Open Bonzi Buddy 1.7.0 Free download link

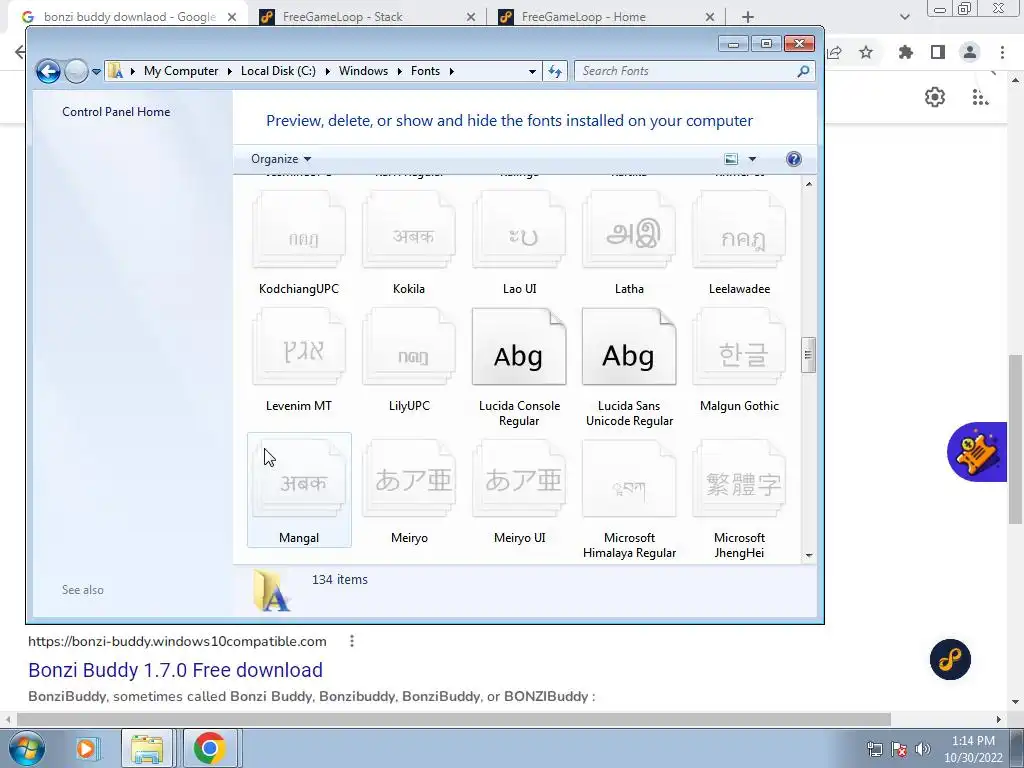click(176, 670)
